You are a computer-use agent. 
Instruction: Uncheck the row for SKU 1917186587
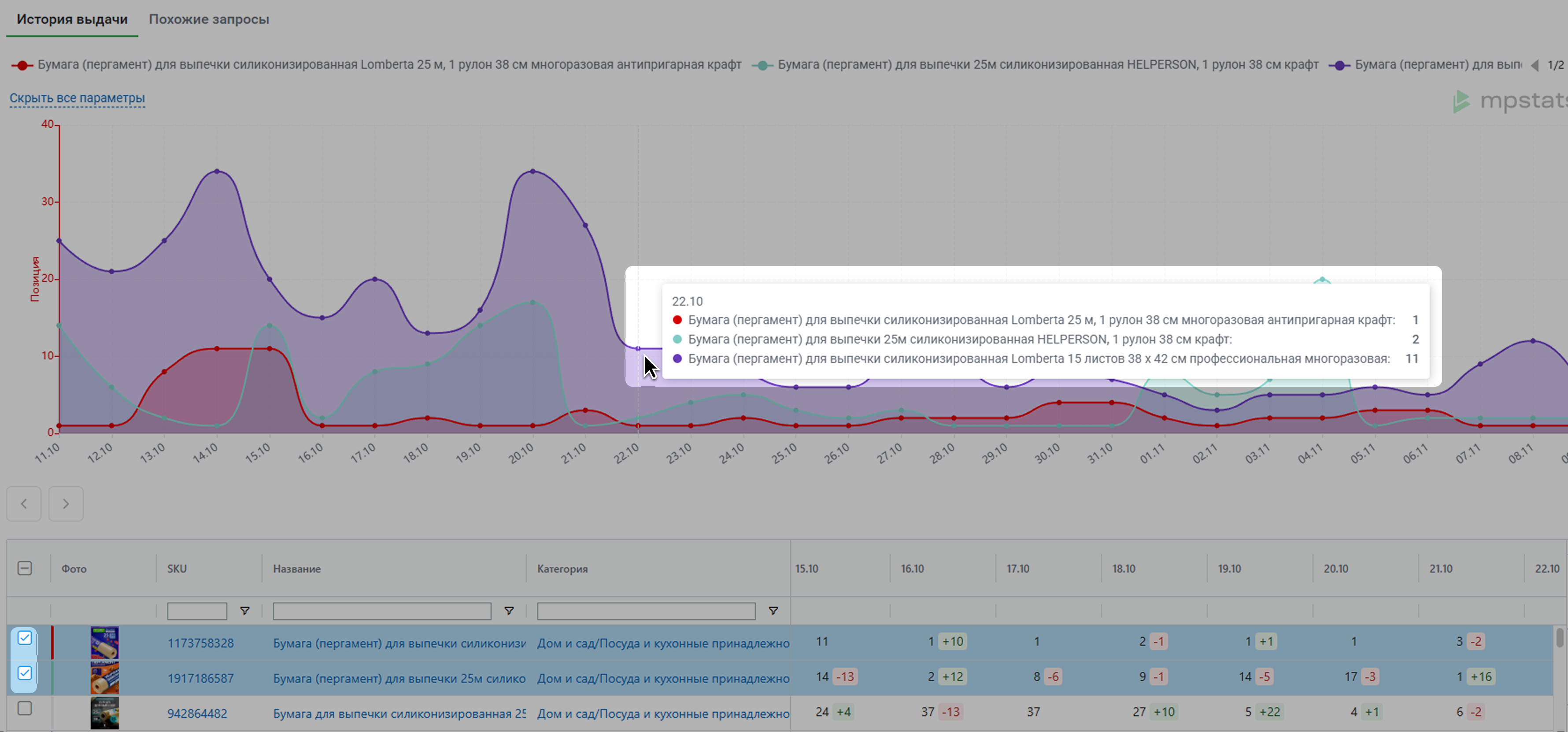click(x=24, y=673)
